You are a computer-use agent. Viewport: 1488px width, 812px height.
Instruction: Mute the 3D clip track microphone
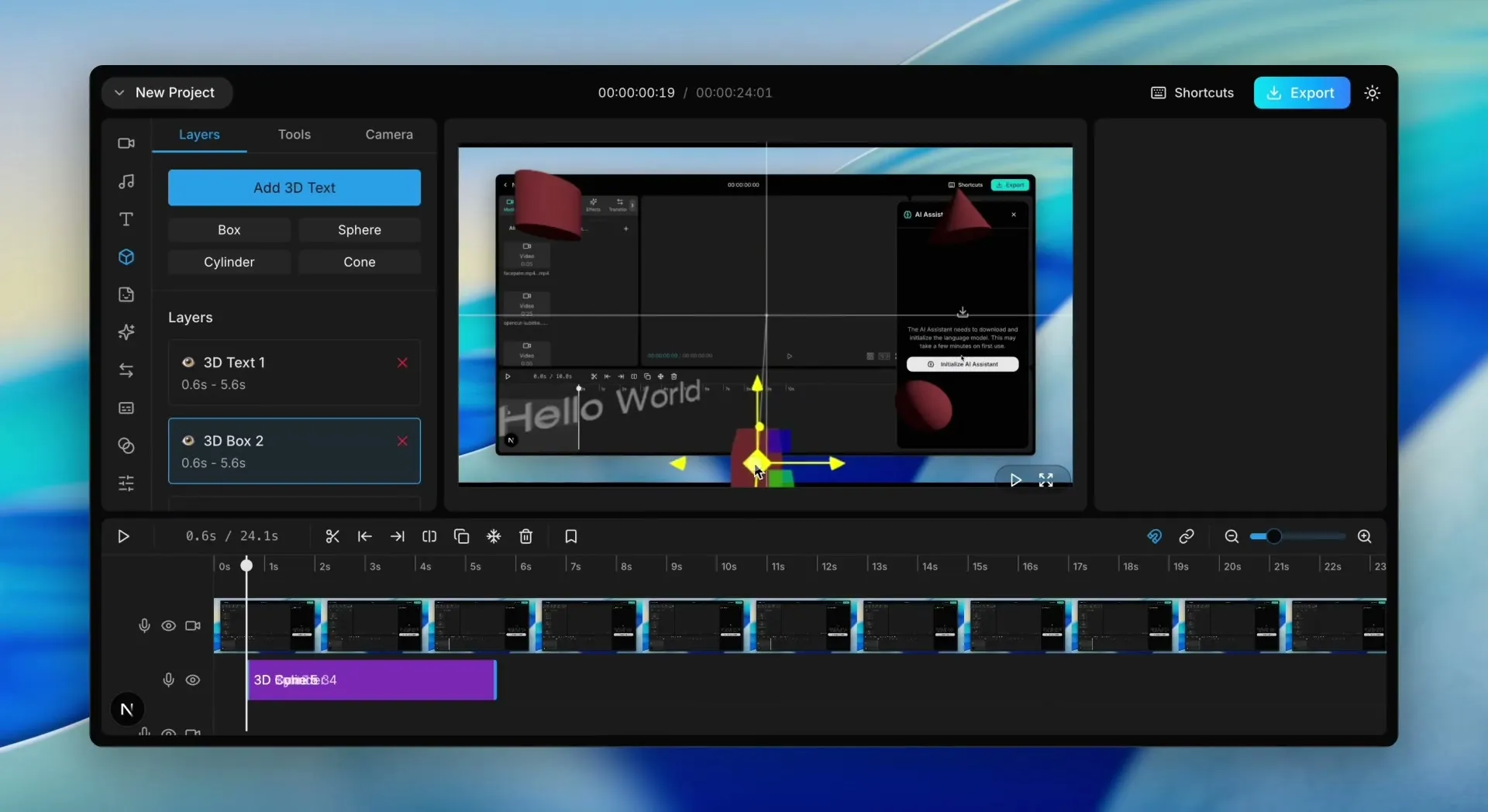coord(168,680)
